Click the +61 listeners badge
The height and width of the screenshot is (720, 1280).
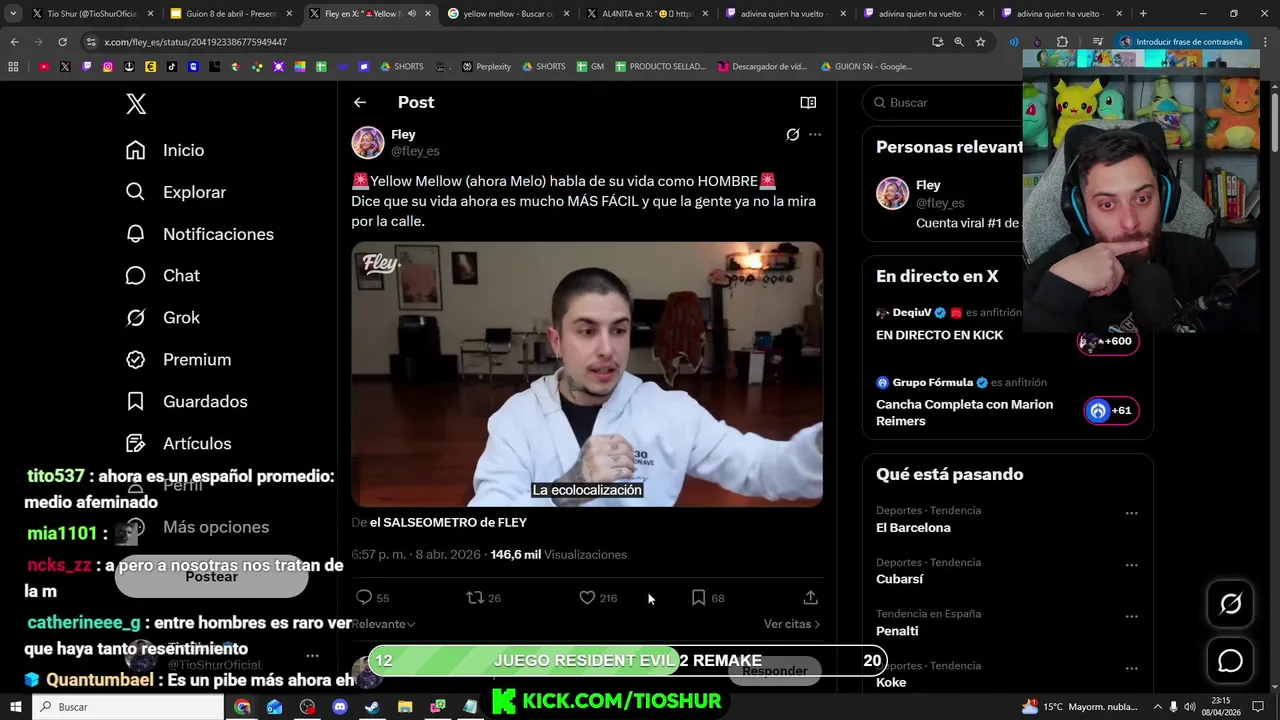pos(1111,410)
